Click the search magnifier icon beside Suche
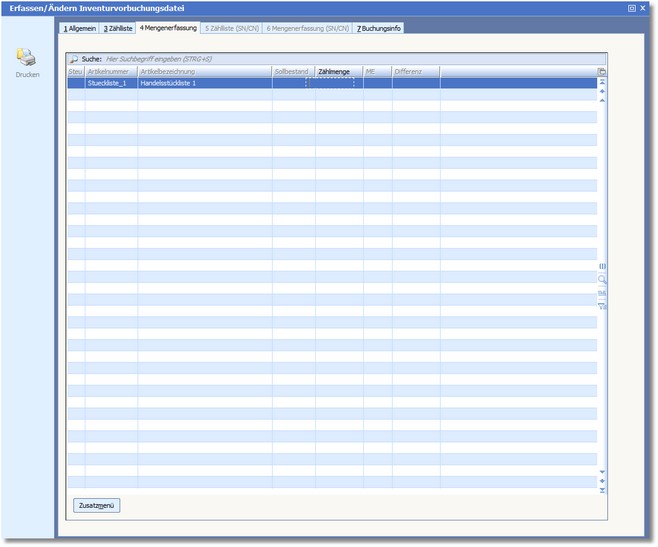658x547 pixels. (74, 60)
